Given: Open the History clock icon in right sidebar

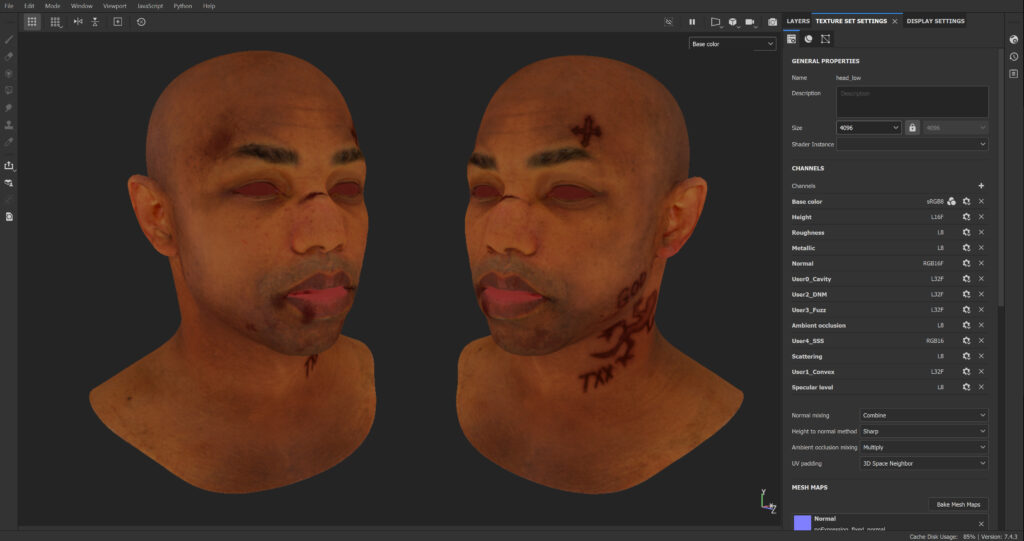Looking at the screenshot, I should (x=1014, y=57).
